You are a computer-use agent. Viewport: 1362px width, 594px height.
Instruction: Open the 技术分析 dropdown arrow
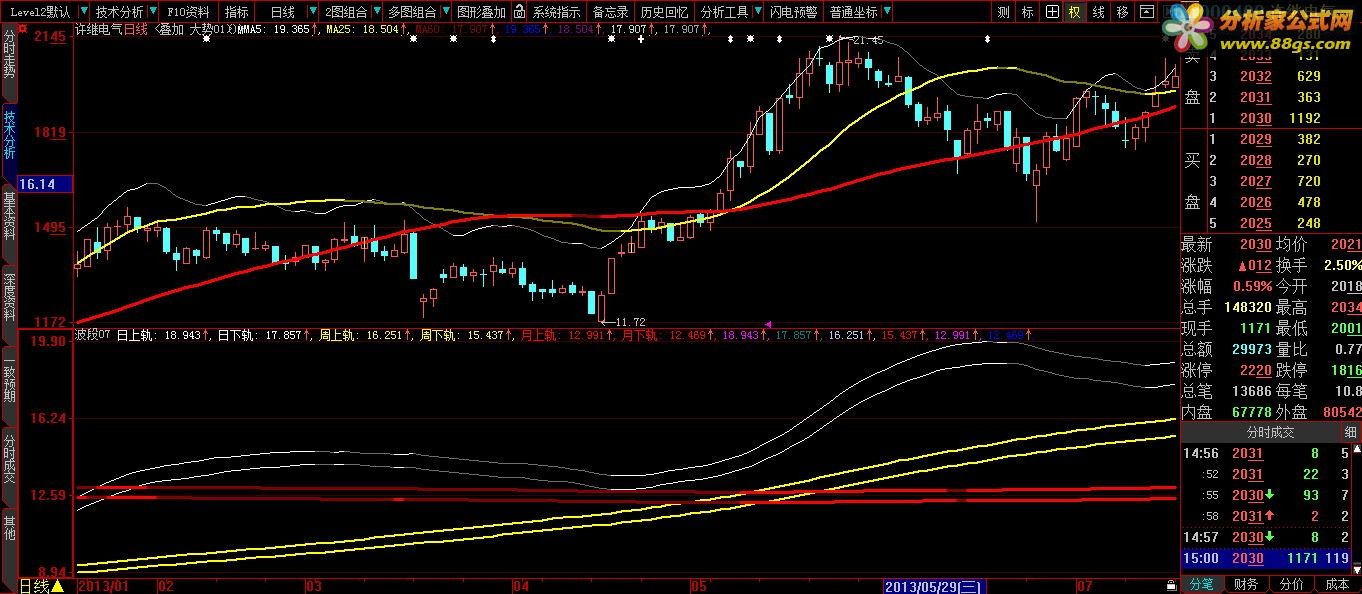point(153,12)
